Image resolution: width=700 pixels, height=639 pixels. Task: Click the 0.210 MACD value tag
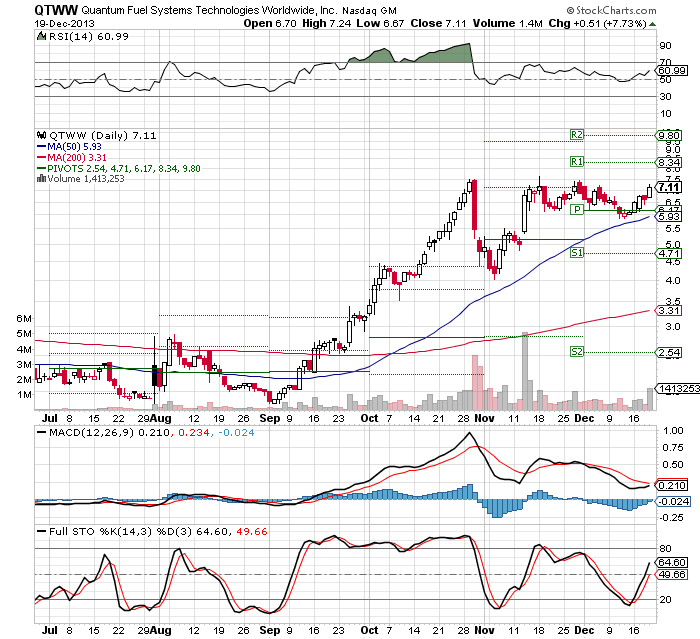pos(672,485)
